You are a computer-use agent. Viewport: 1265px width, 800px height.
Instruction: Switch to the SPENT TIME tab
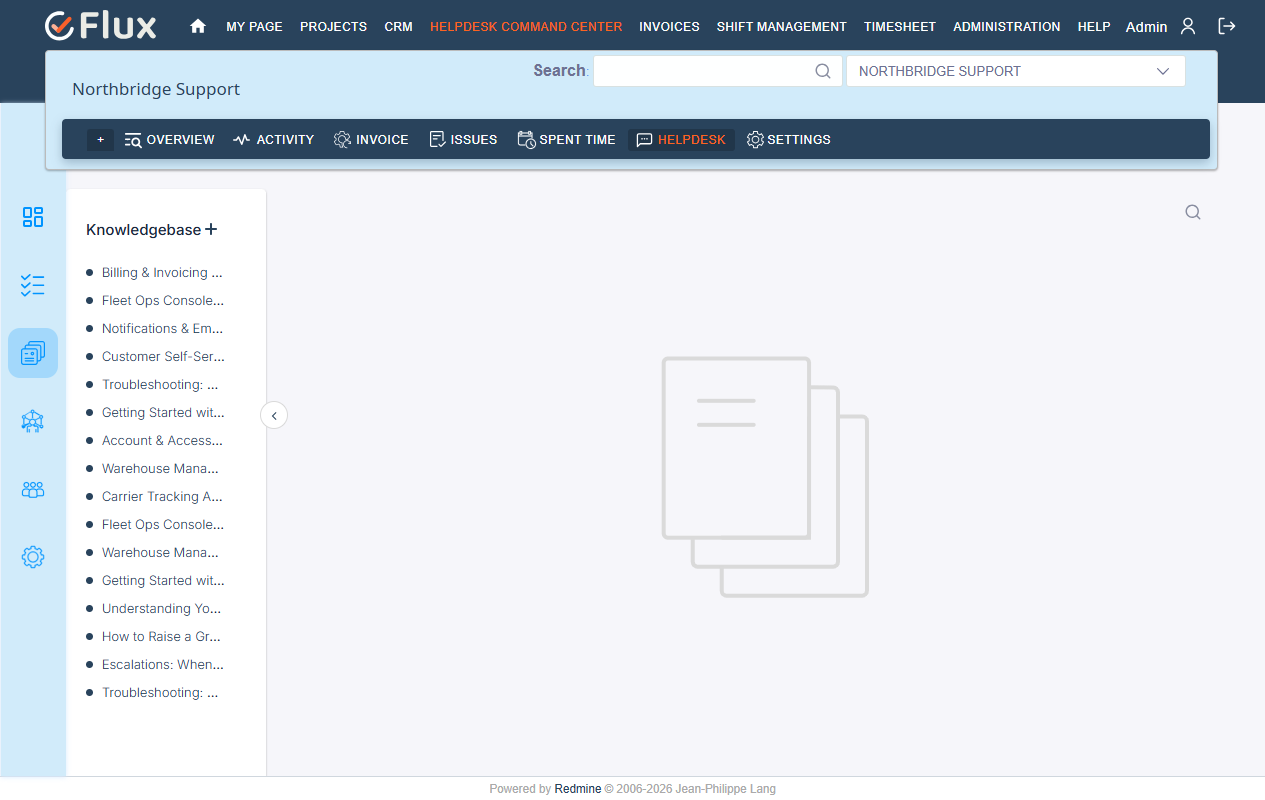[566, 140]
